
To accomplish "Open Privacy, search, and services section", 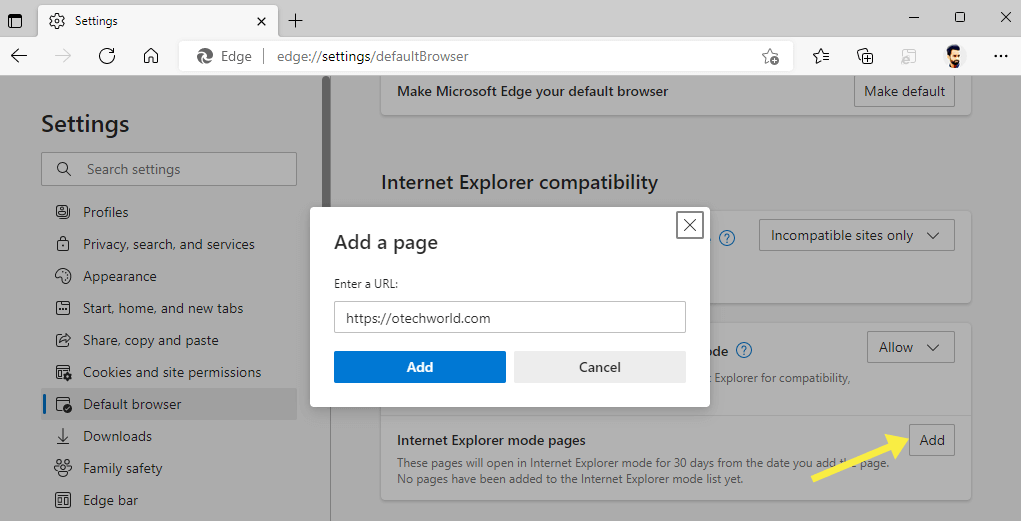I will [x=169, y=244].
